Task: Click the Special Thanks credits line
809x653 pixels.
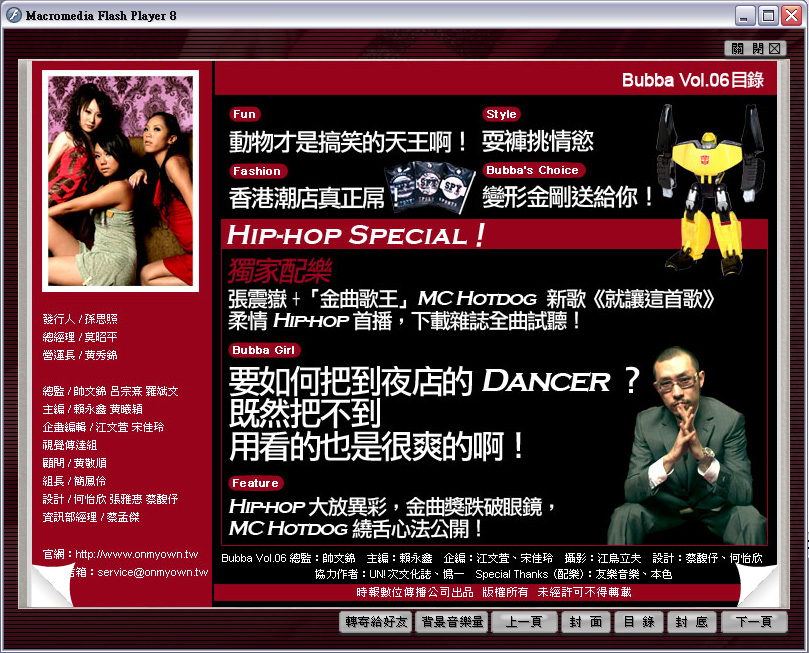Action: click(493, 574)
